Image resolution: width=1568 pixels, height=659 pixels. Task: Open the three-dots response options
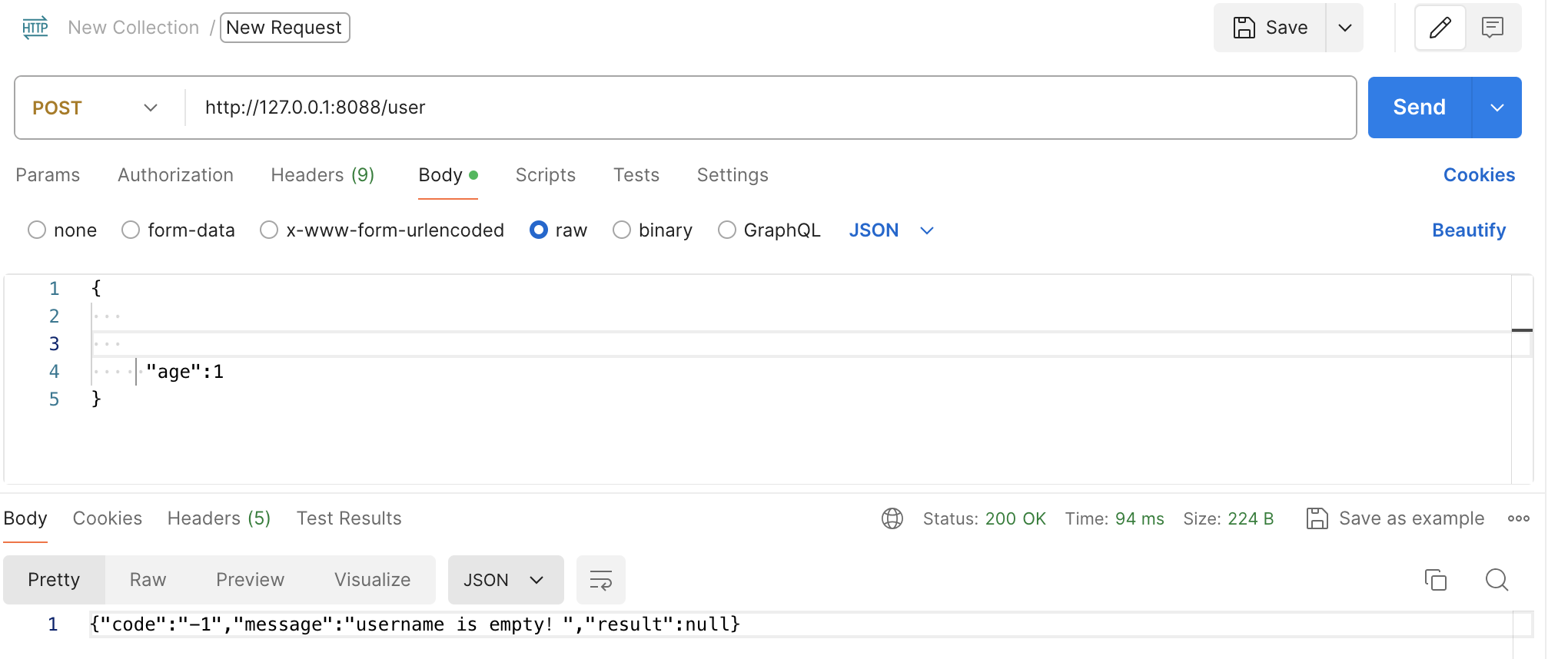tap(1518, 518)
